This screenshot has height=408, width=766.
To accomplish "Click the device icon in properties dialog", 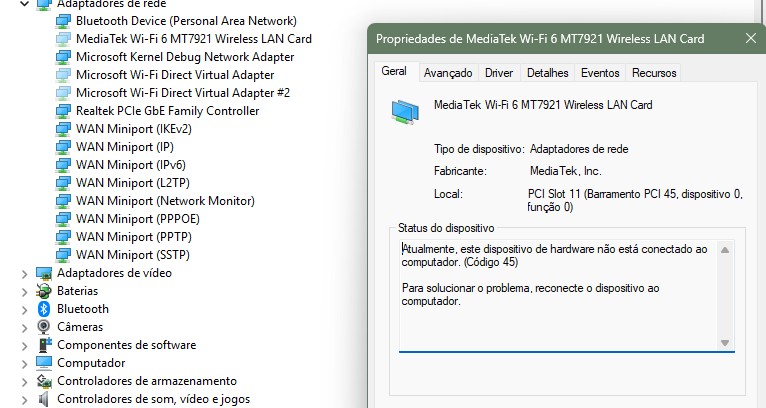I will pyautogui.click(x=405, y=112).
